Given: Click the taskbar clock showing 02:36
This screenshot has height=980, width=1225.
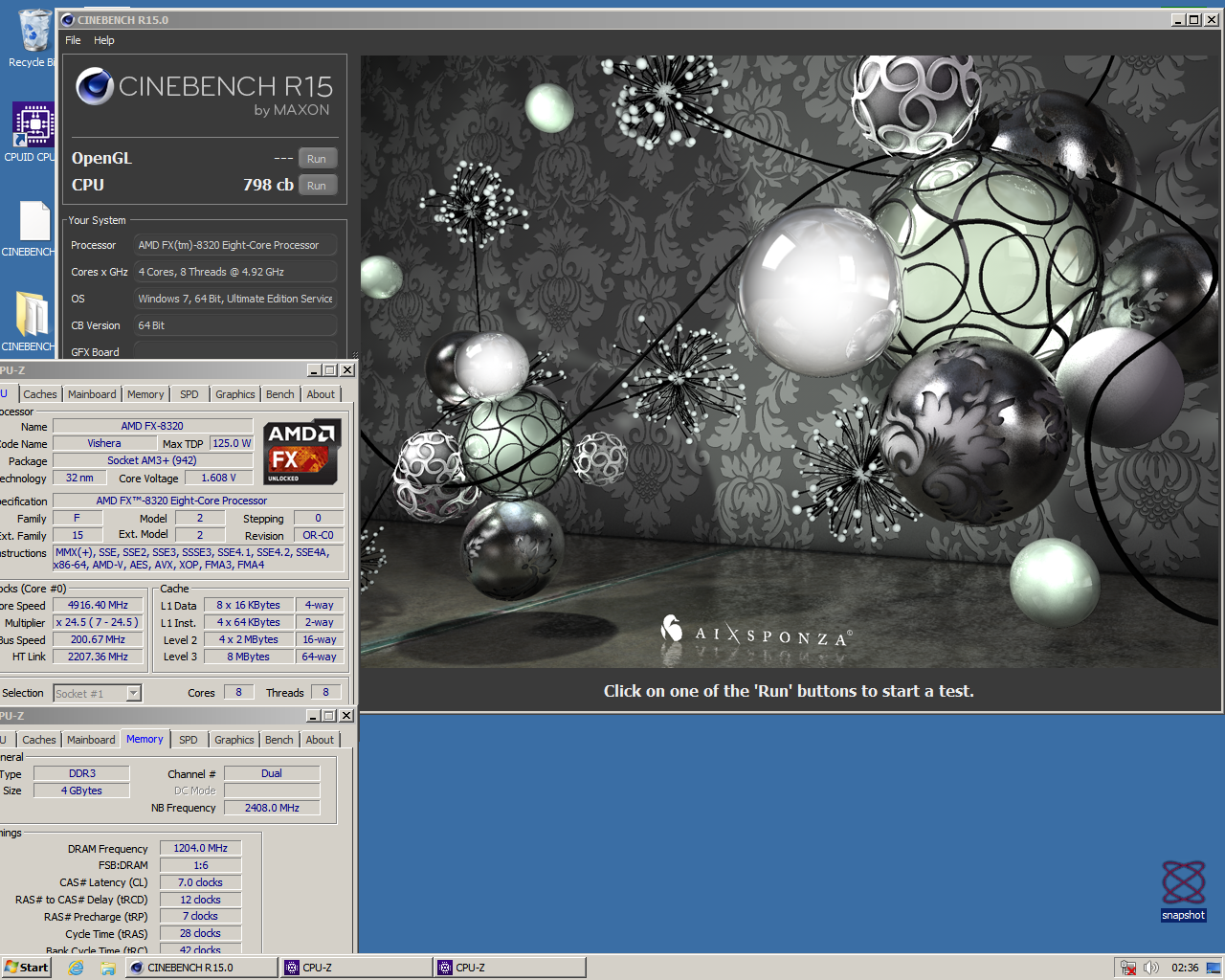Looking at the screenshot, I should 1185,968.
